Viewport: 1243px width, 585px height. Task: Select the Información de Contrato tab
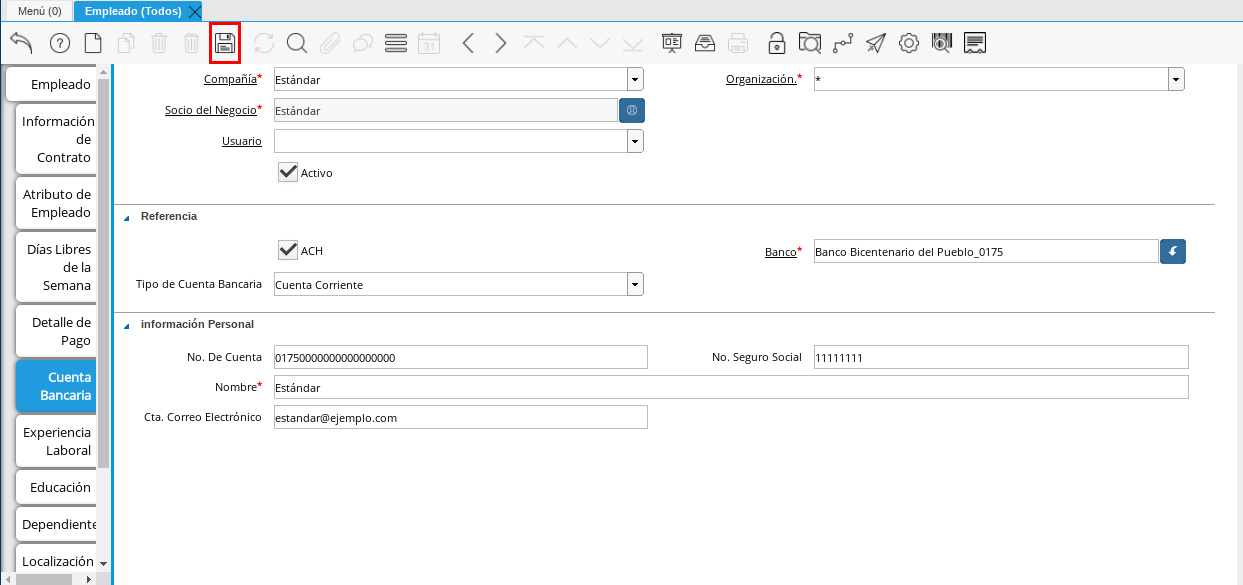point(56,139)
